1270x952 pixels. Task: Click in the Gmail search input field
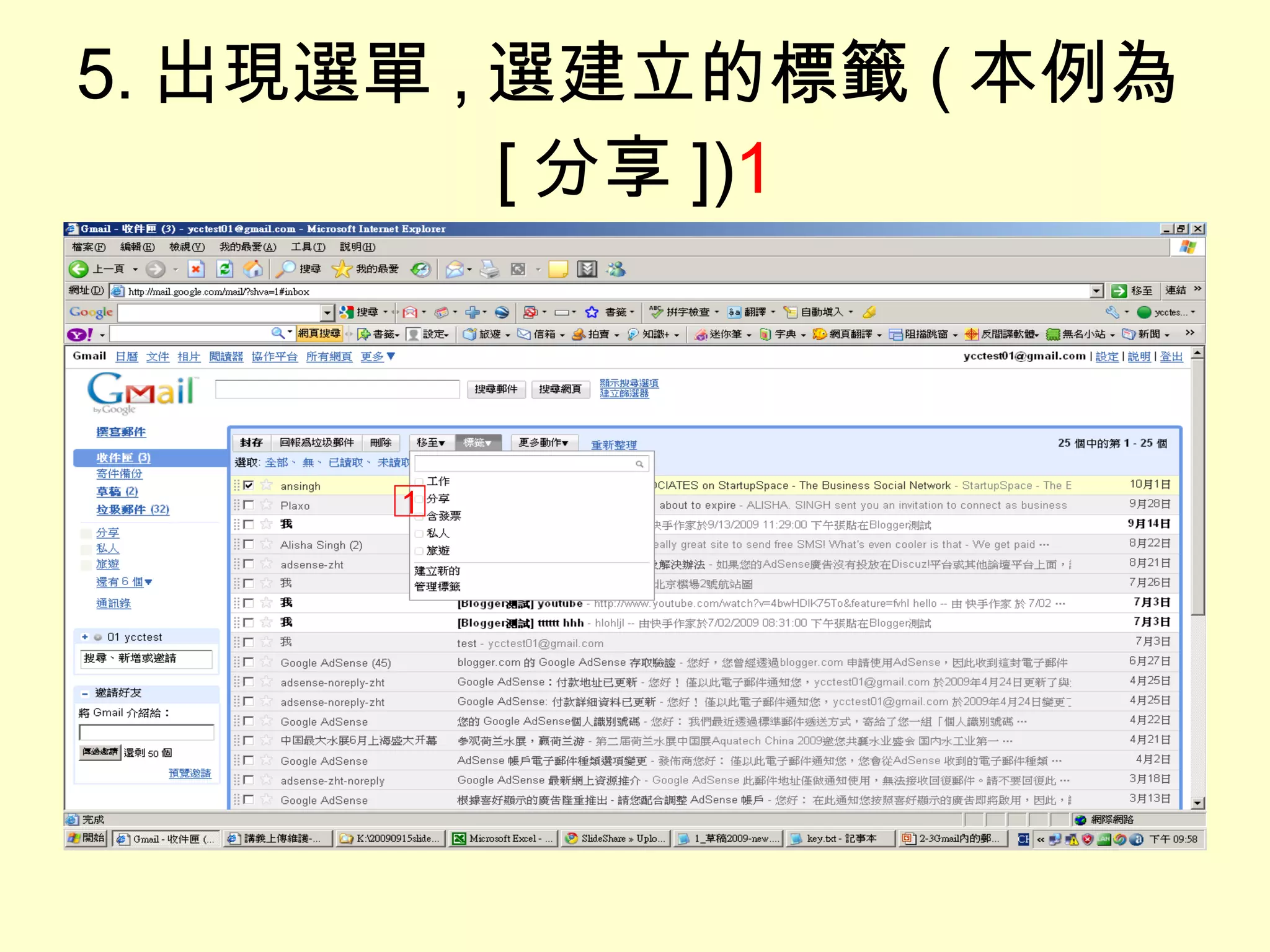pyautogui.click(x=337, y=389)
